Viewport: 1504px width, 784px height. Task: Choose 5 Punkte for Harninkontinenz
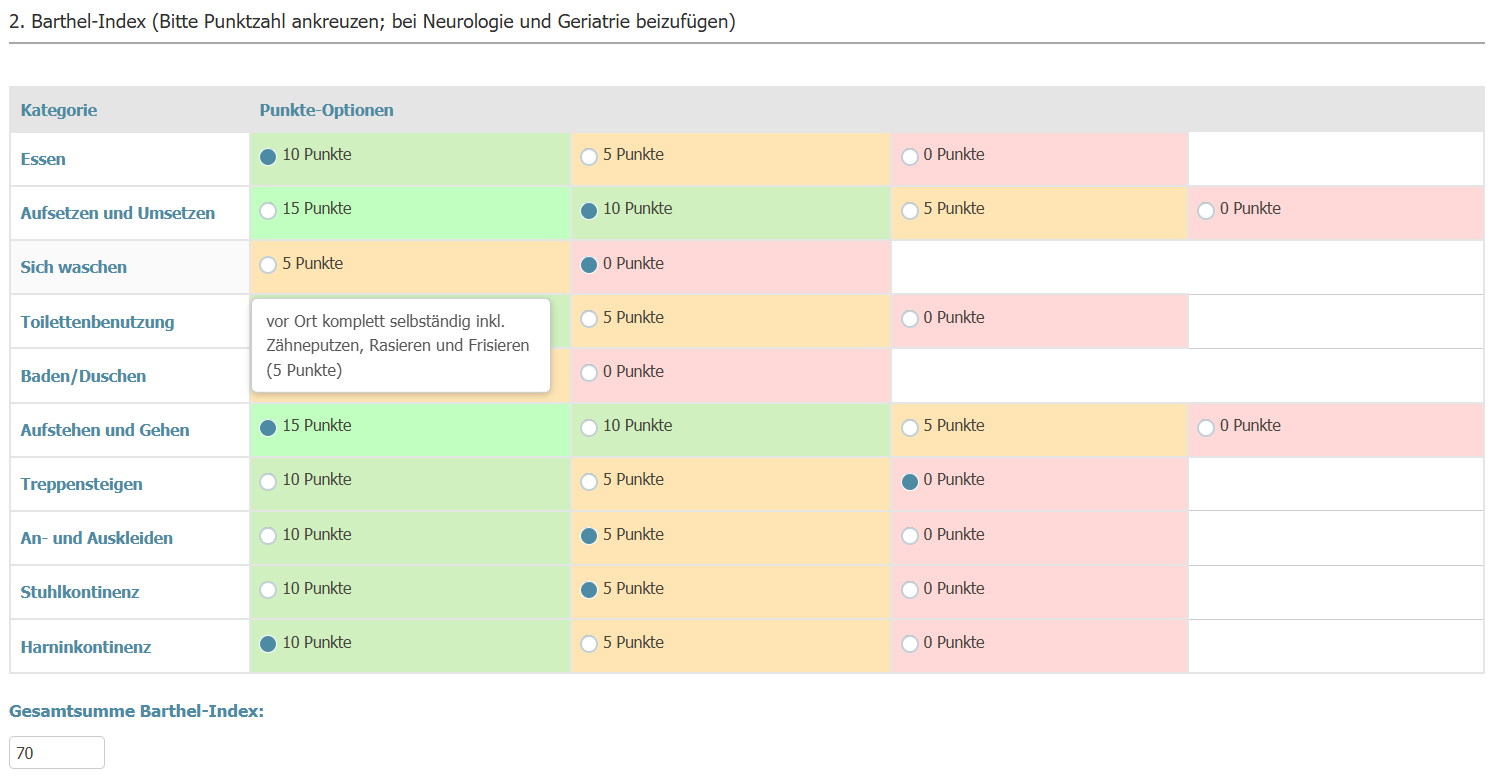pyautogui.click(x=589, y=644)
